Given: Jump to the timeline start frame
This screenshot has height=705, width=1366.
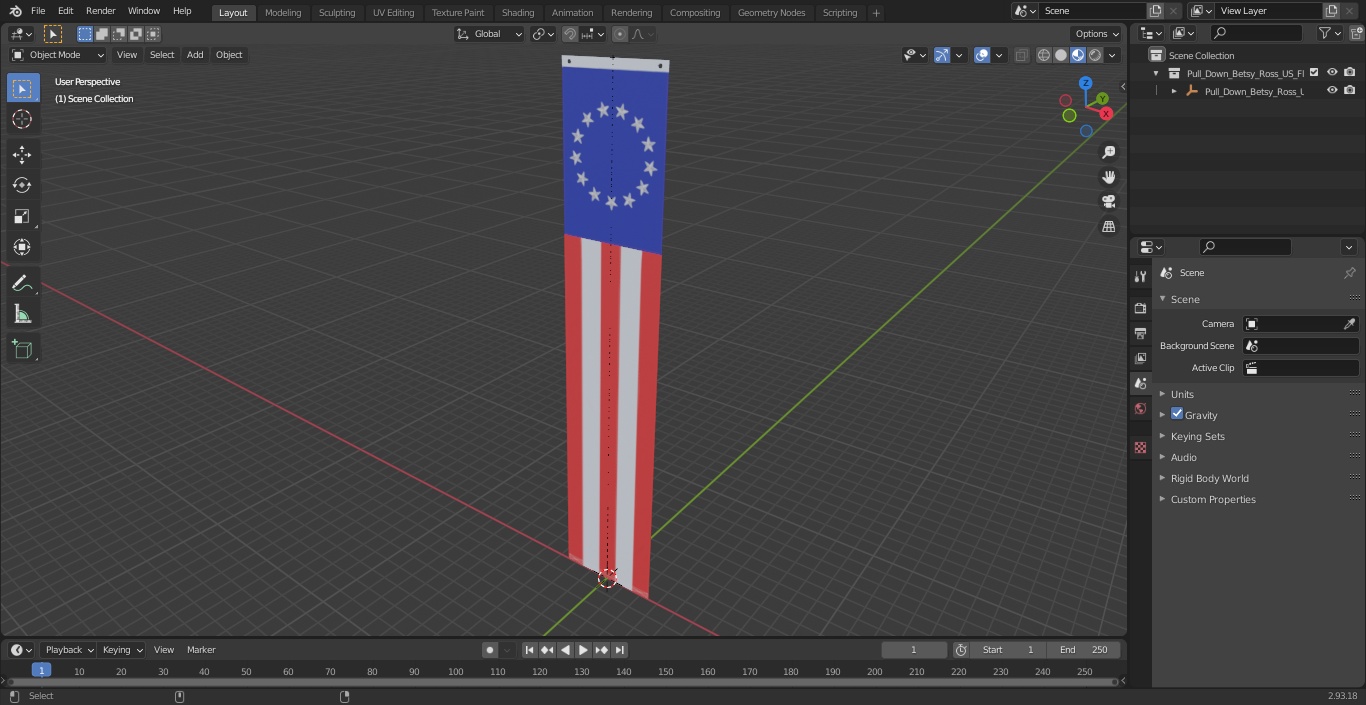Looking at the screenshot, I should 529,650.
